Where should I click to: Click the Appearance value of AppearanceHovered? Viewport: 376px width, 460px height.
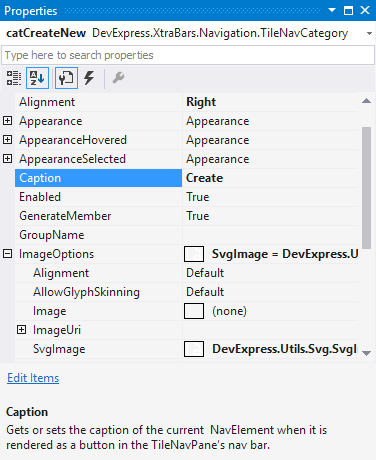[218, 140]
